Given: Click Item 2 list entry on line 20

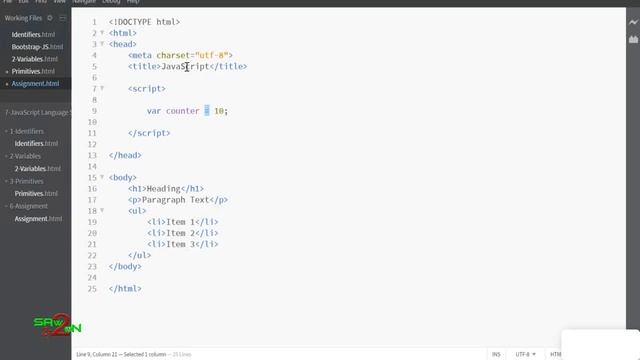Looking at the screenshot, I should 180,233.
